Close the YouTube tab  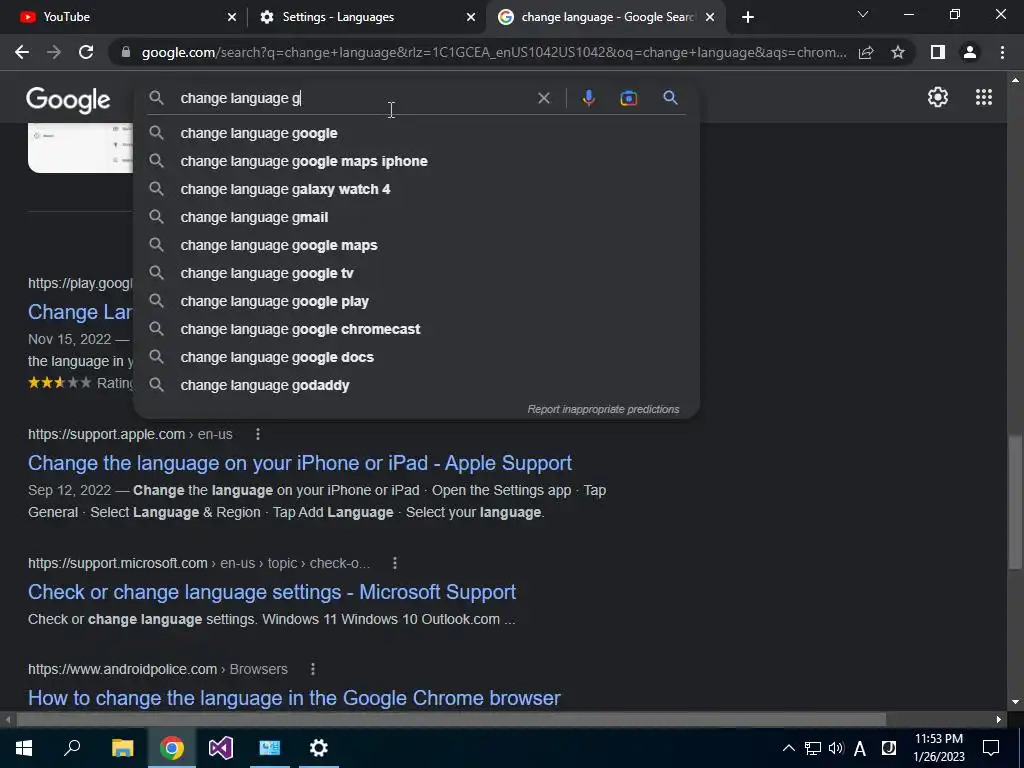click(x=232, y=17)
